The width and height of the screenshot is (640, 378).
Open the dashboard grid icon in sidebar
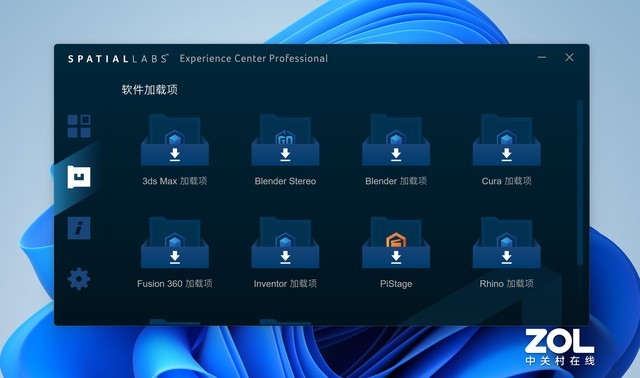tap(79, 126)
